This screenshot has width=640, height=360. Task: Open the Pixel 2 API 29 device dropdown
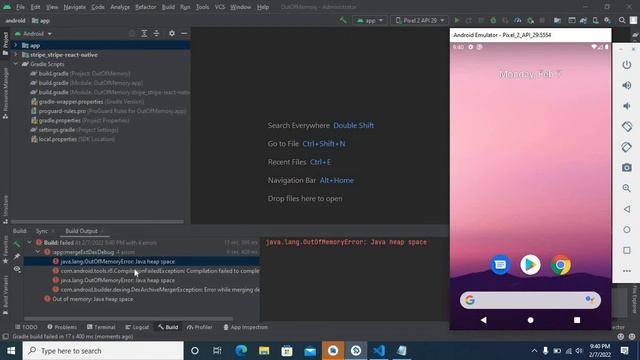pos(420,20)
